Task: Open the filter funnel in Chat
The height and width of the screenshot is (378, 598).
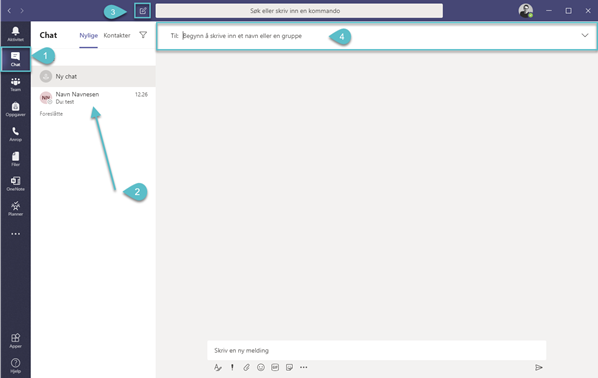Action: tap(143, 35)
